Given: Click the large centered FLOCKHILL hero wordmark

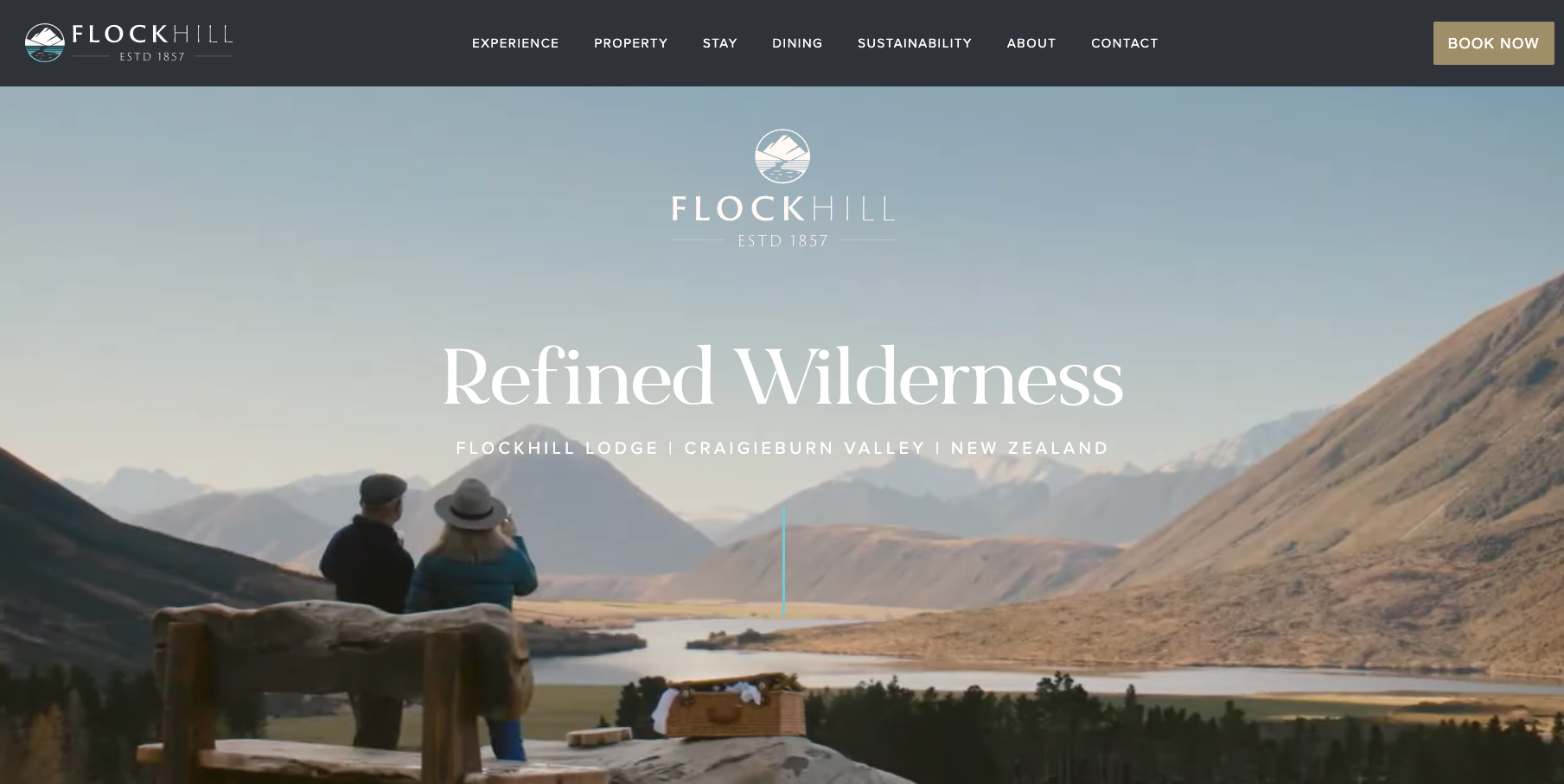Looking at the screenshot, I should click(x=783, y=208).
